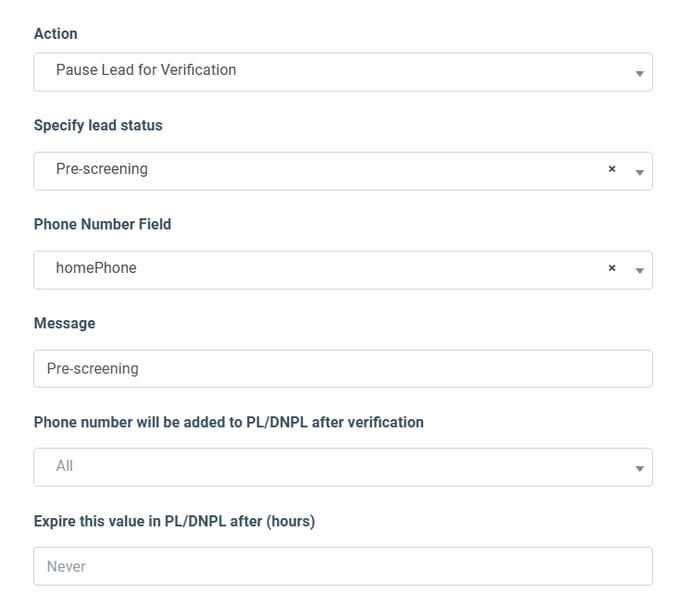Click the Action dropdown arrow

[x=639, y=73]
